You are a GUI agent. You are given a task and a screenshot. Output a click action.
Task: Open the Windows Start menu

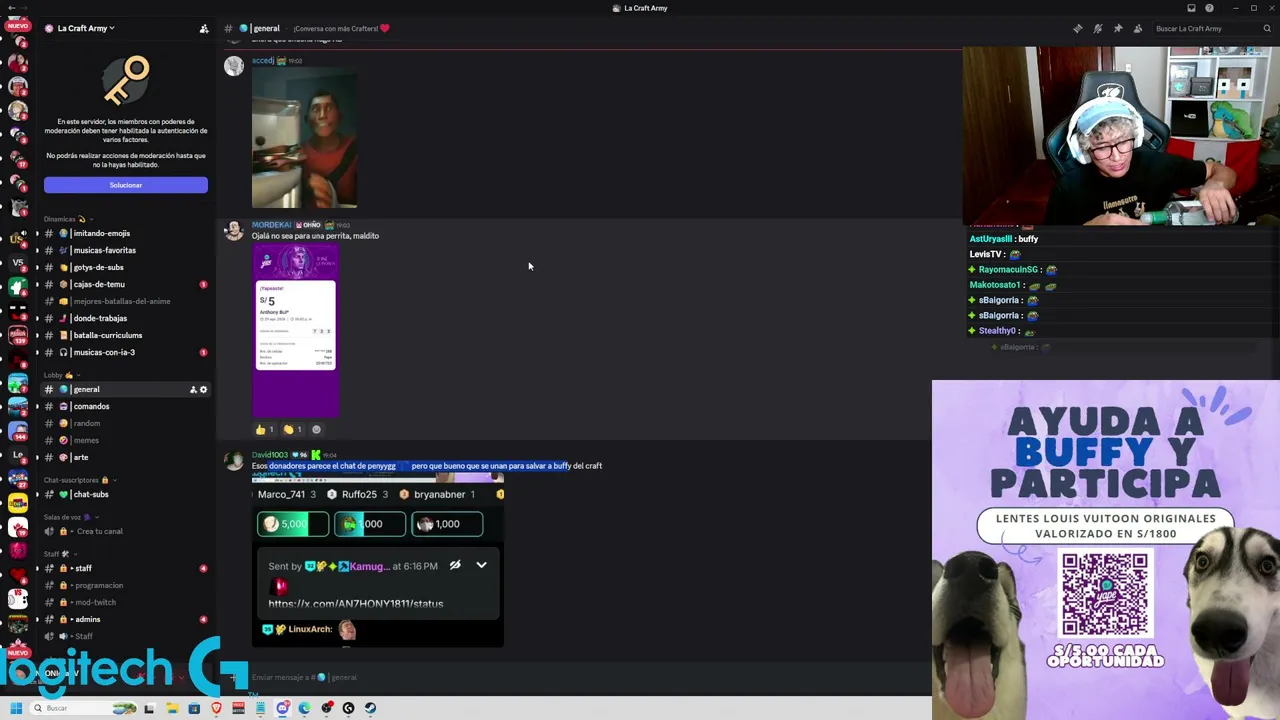[x=15, y=708]
